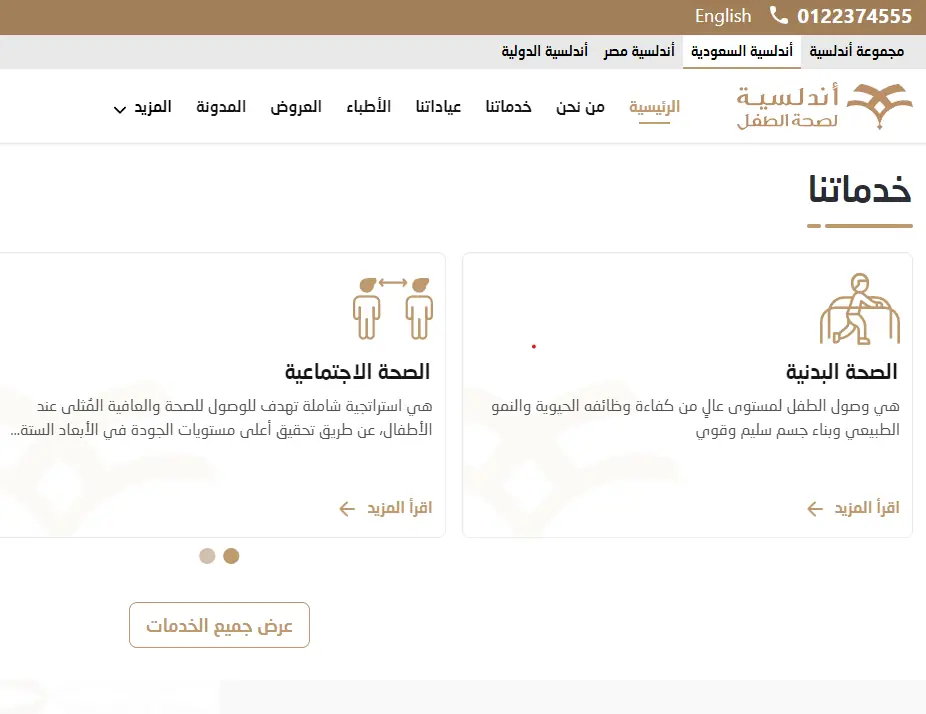Click the phone icon beside 0122374555
The image size is (926, 714).
779,16
